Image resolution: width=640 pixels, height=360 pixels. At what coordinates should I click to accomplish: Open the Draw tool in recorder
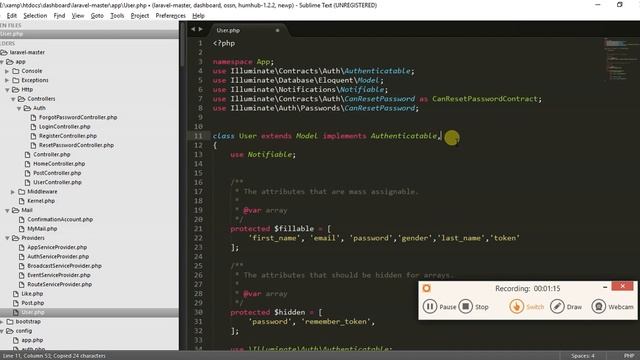tap(566, 307)
